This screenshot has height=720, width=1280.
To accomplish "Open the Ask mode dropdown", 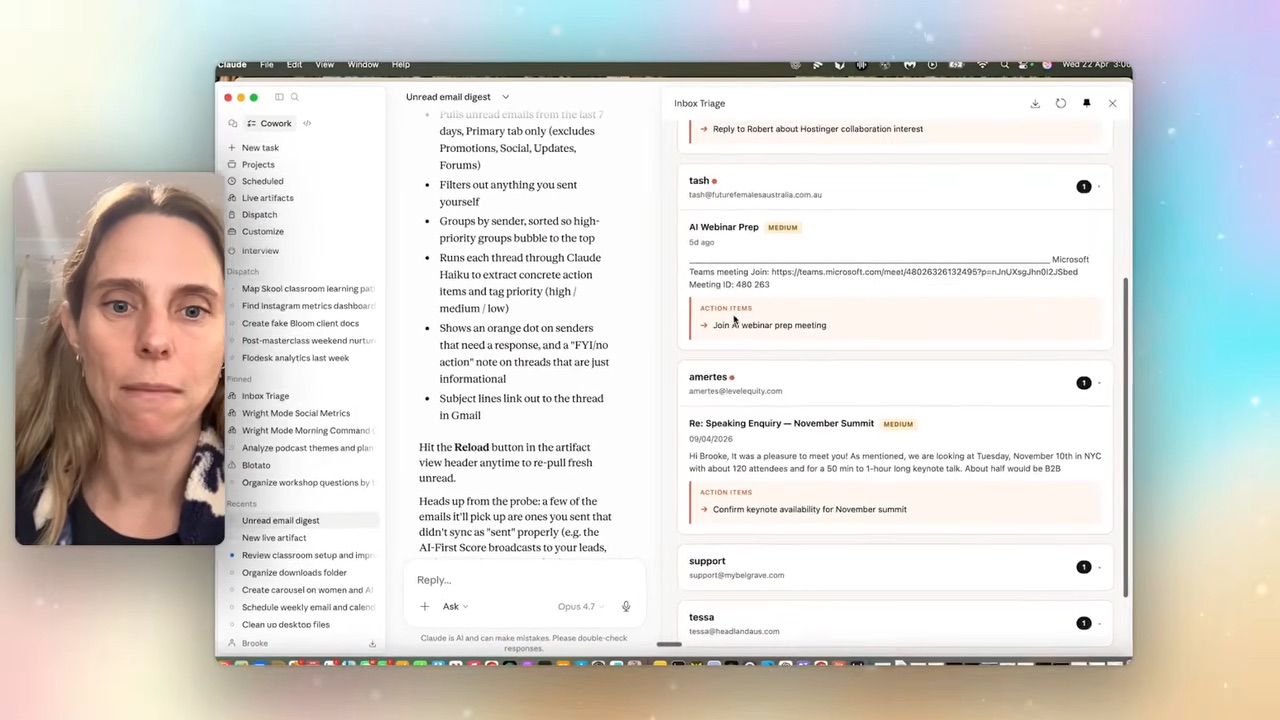I will pos(455,607).
